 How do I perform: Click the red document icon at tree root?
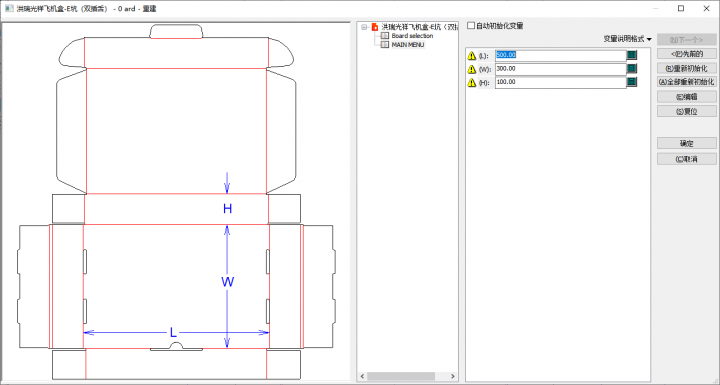[x=375, y=27]
